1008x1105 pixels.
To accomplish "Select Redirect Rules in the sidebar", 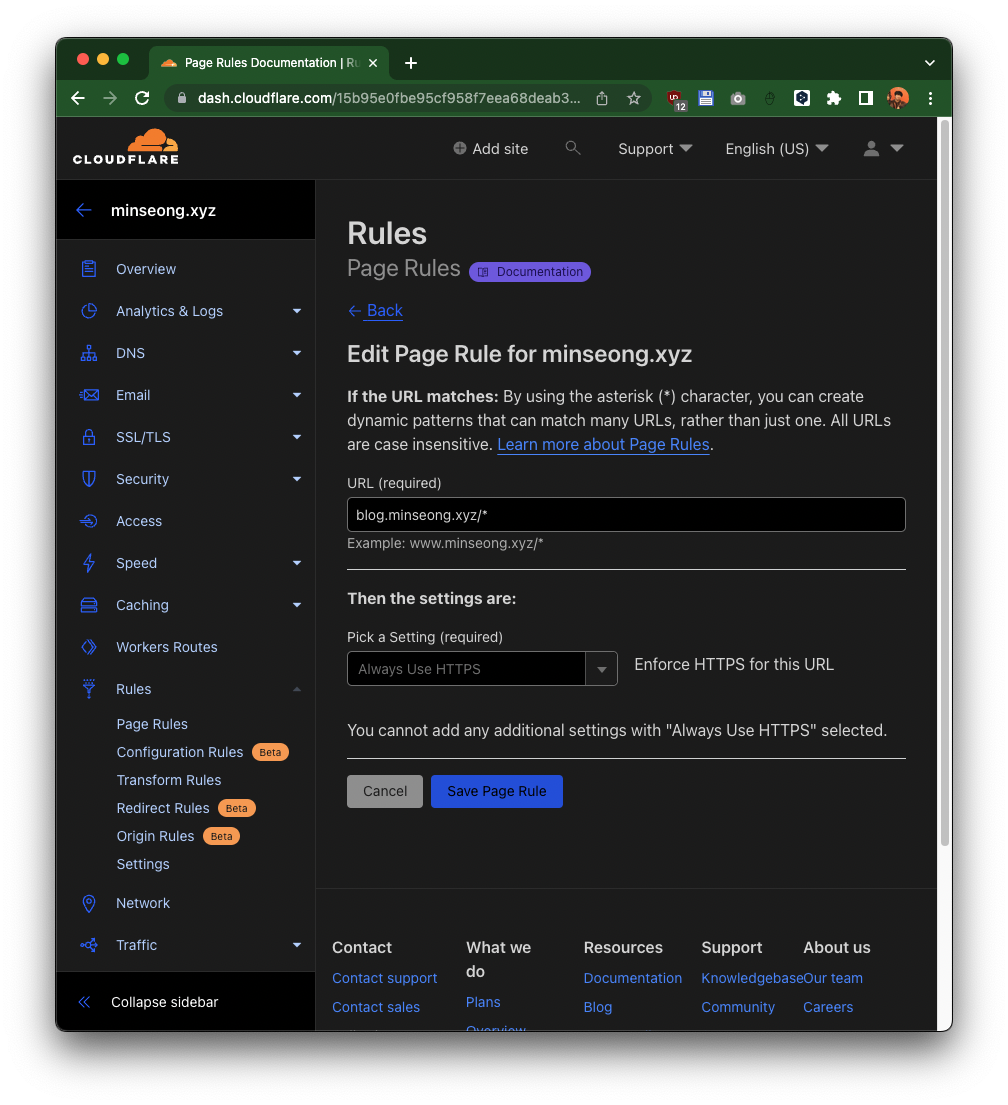I will click(163, 808).
